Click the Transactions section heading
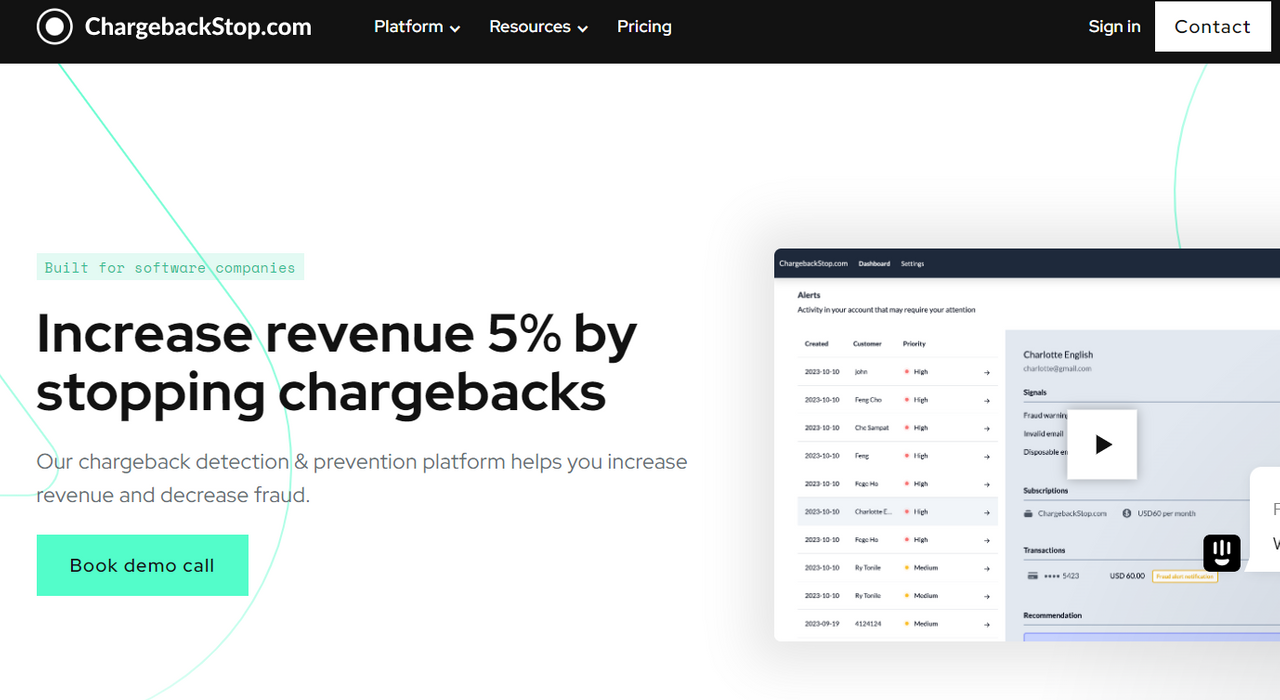Image resolution: width=1280 pixels, height=700 pixels. point(1044,550)
